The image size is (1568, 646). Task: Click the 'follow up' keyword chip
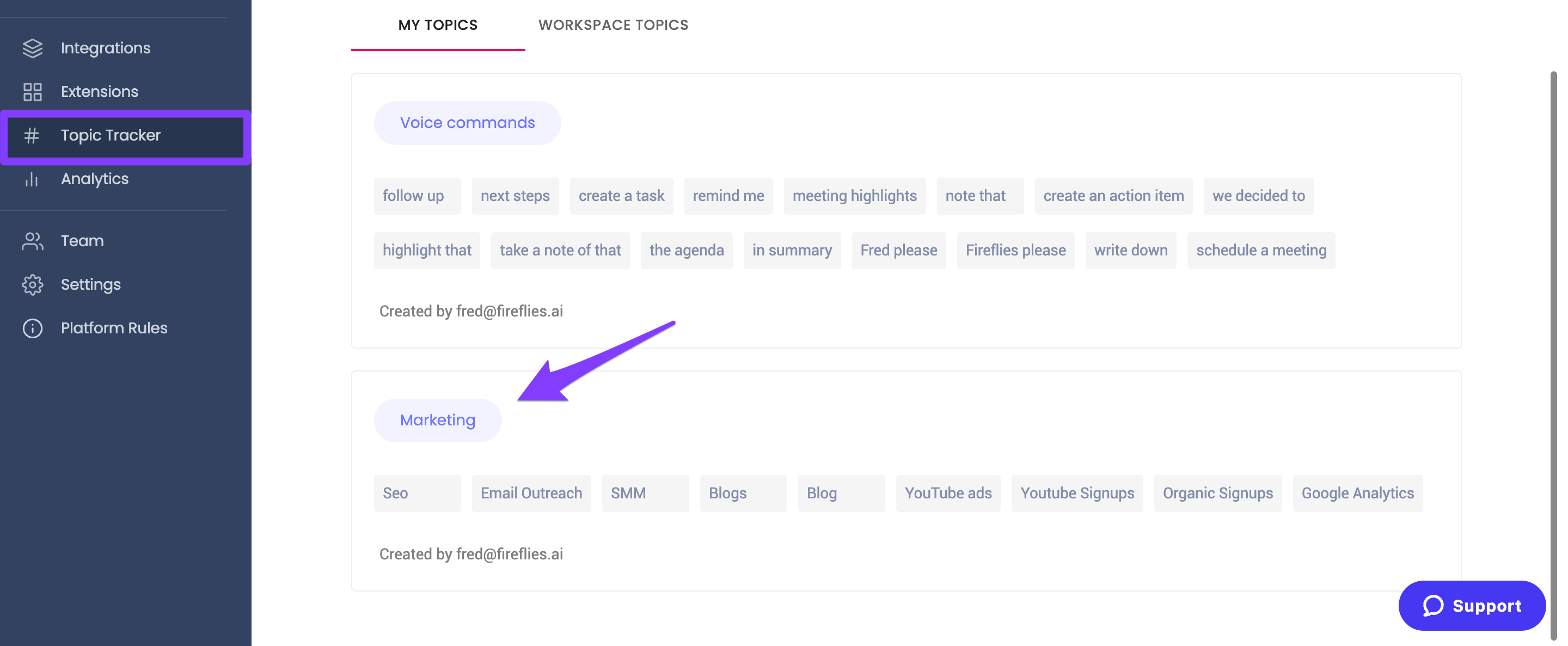pyautogui.click(x=417, y=196)
